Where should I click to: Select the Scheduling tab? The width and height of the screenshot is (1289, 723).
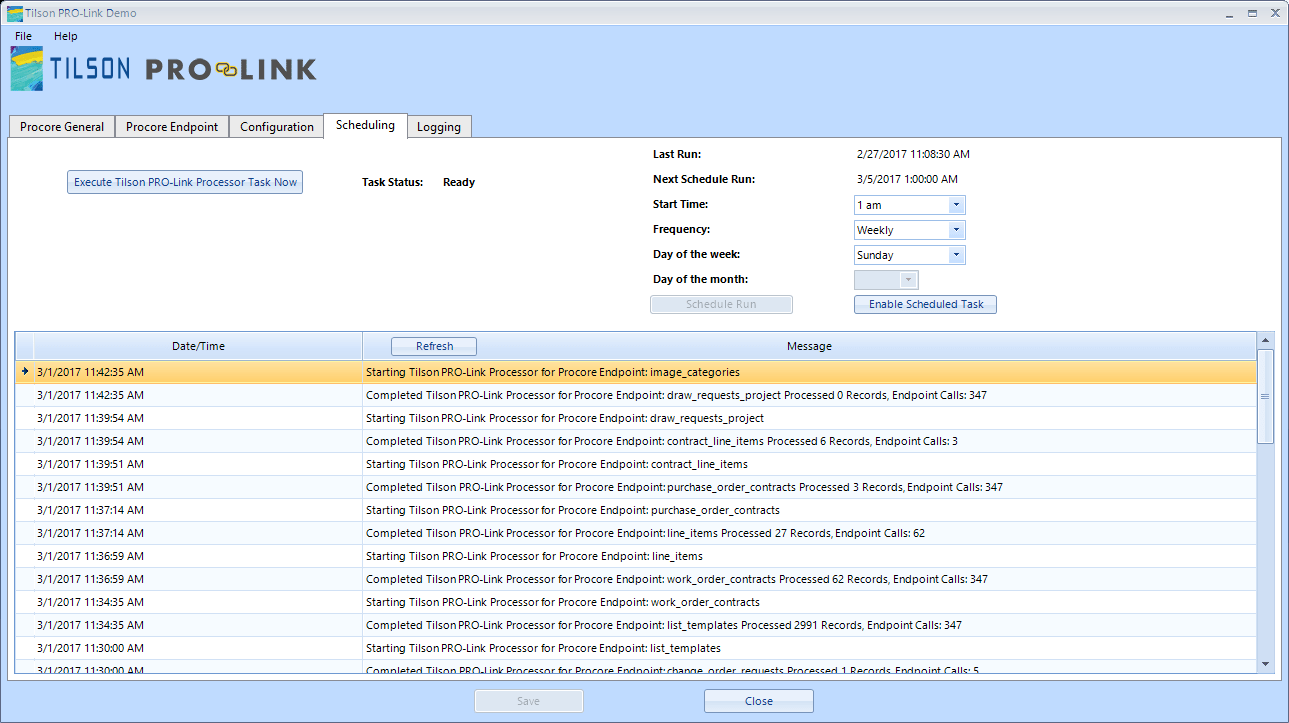pyautogui.click(x=365, y=125)
